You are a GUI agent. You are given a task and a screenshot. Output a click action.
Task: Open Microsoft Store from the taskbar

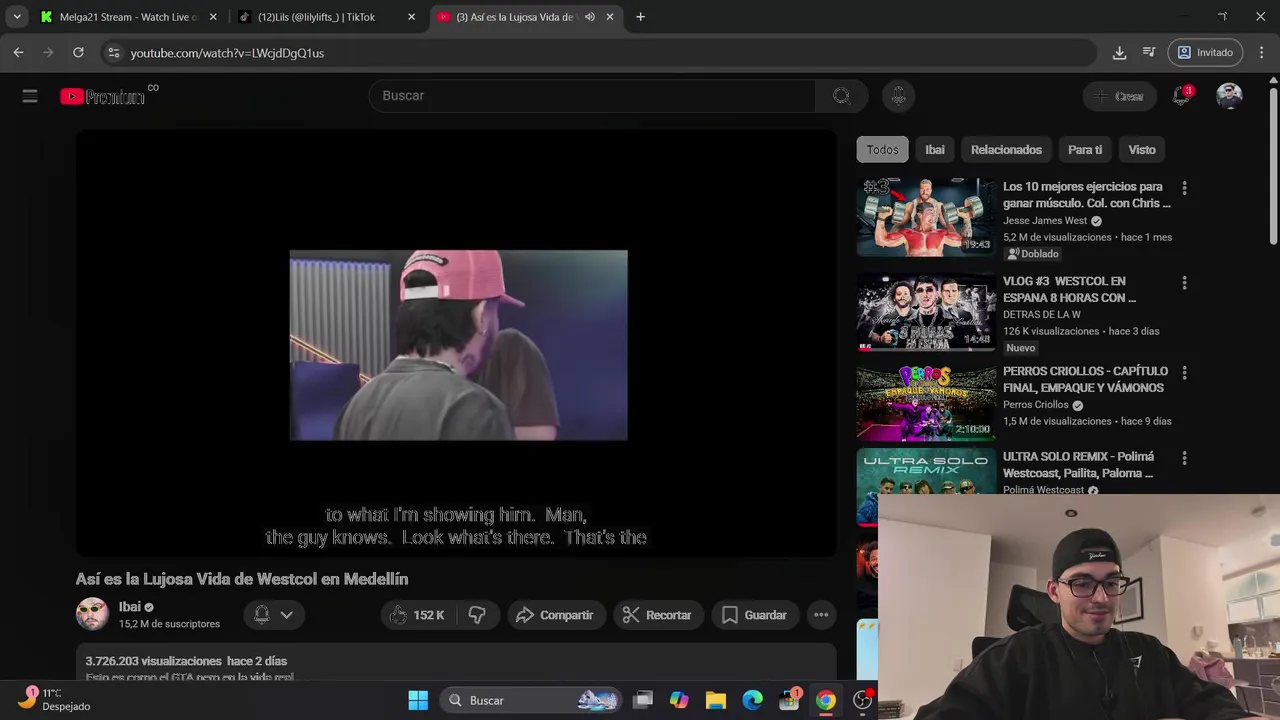tap(789, 700)
